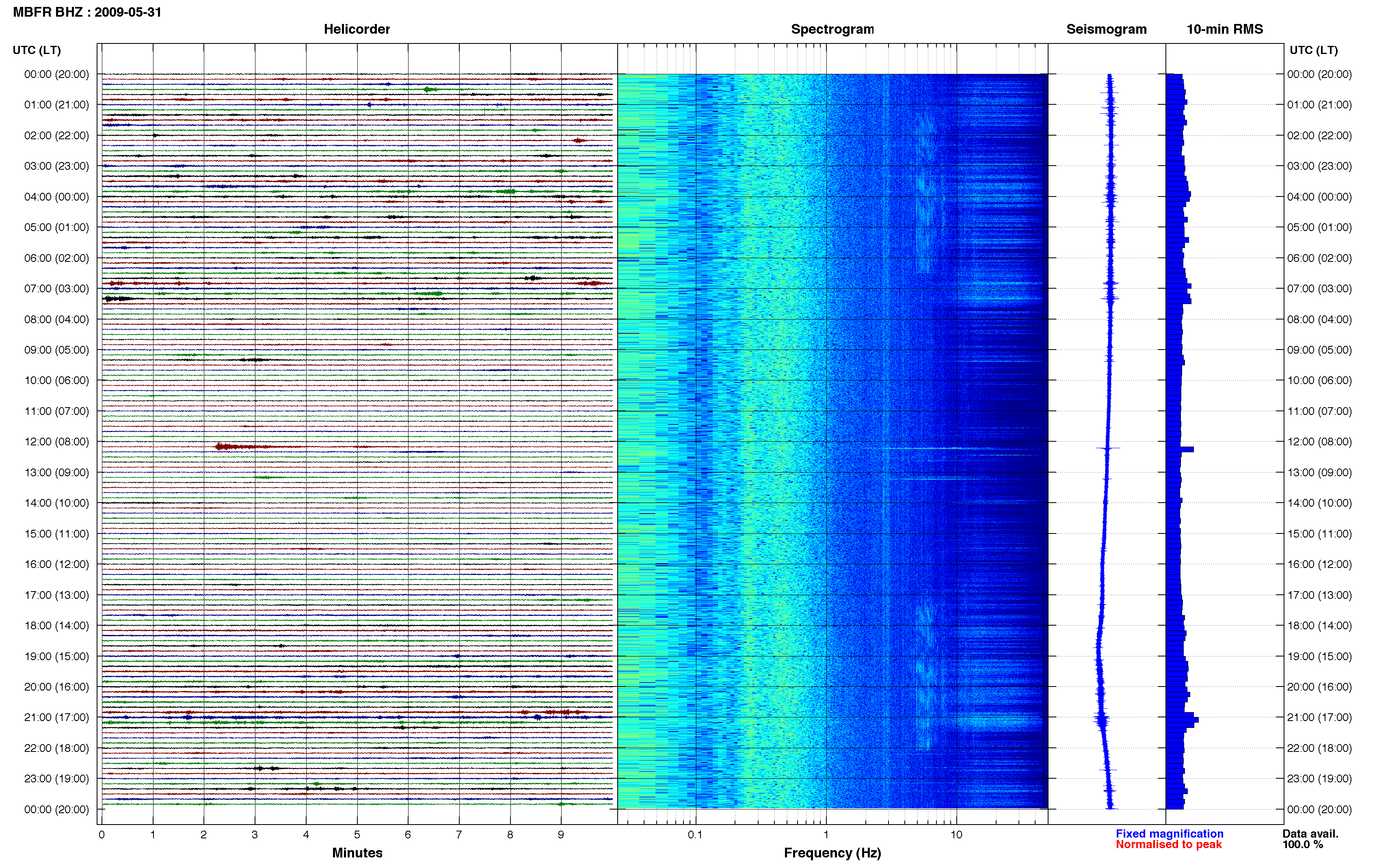Click the 0.1 tick on Frequency axis
The image size is (1388, 868).
(695, 835)
